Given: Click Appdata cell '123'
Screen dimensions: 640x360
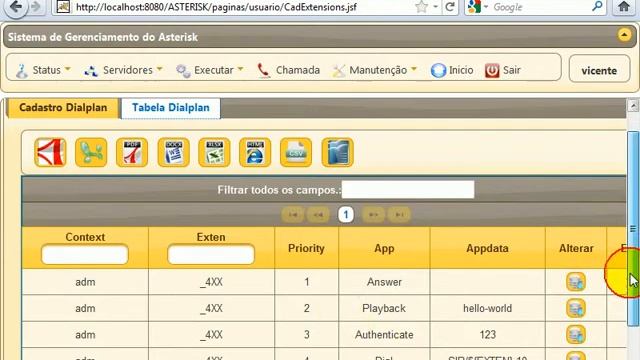Looking at the screenshot, I should pos(487,335).
